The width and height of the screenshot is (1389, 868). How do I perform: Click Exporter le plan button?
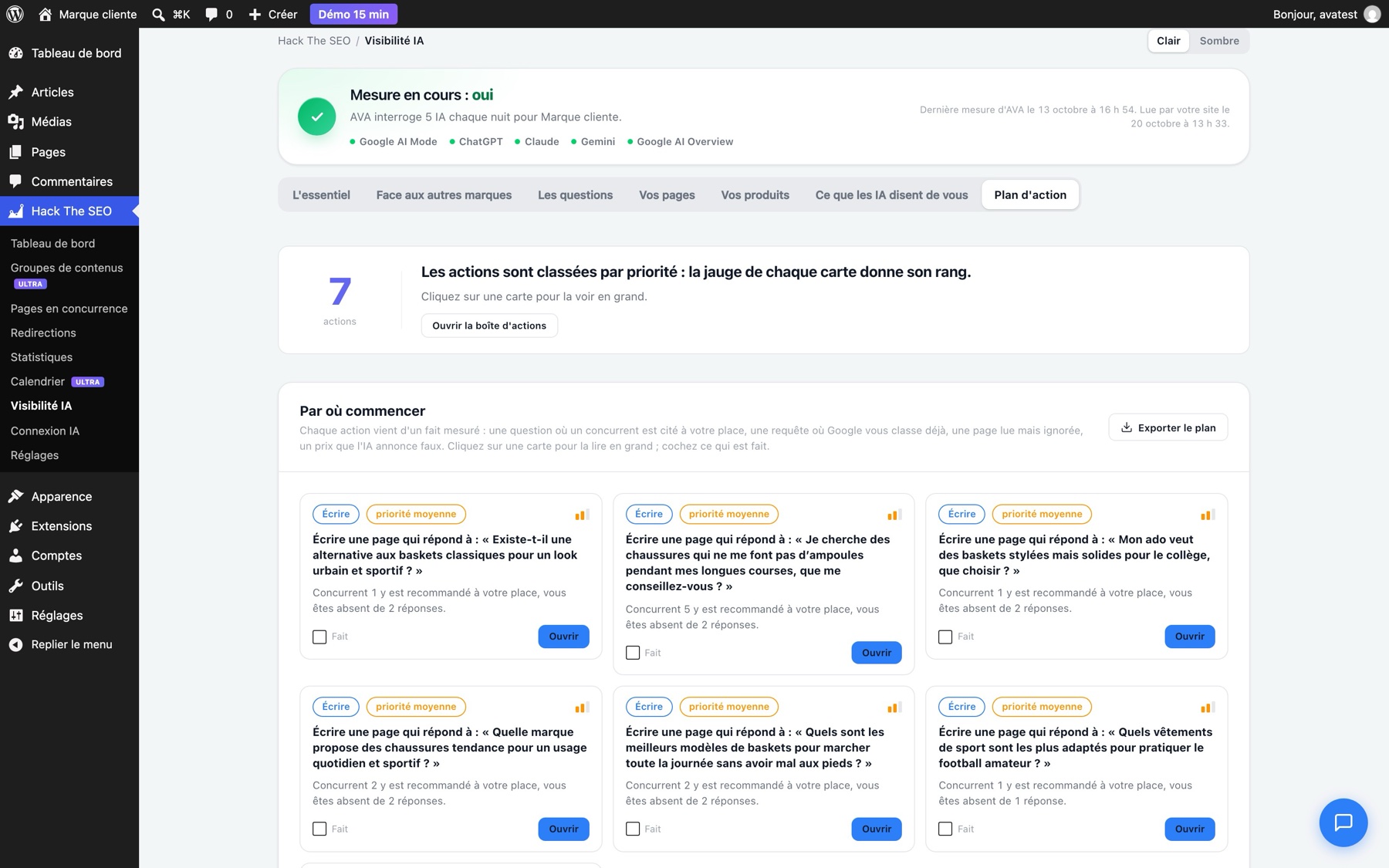click(x=1168, y=427)
